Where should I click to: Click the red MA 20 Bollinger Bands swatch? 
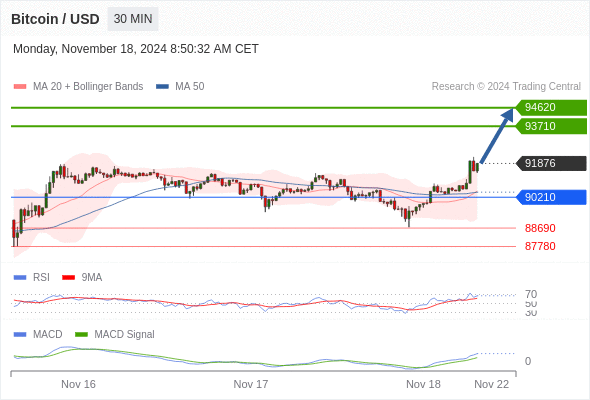(20, 87)
